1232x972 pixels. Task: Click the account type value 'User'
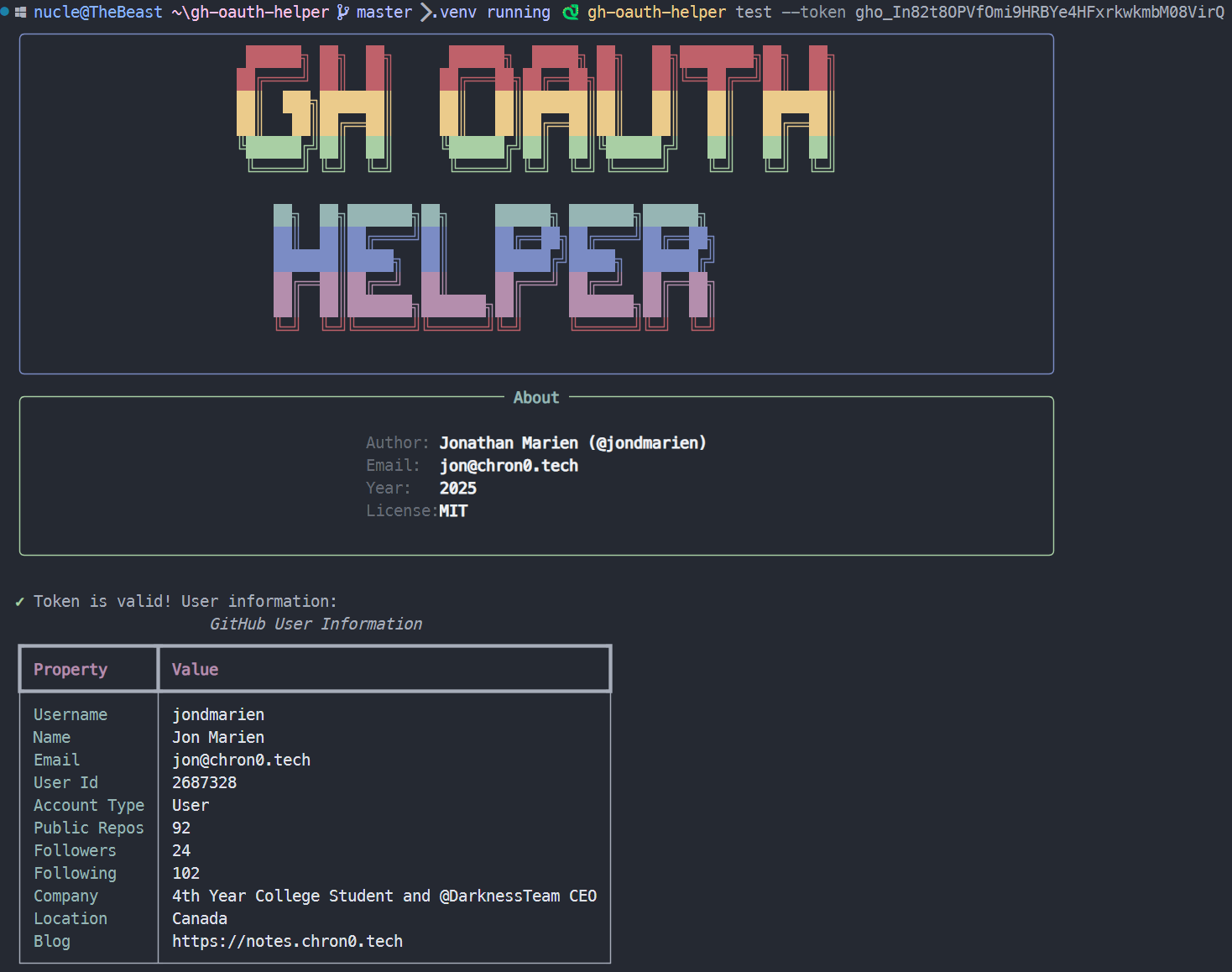[x=191, y=806]
